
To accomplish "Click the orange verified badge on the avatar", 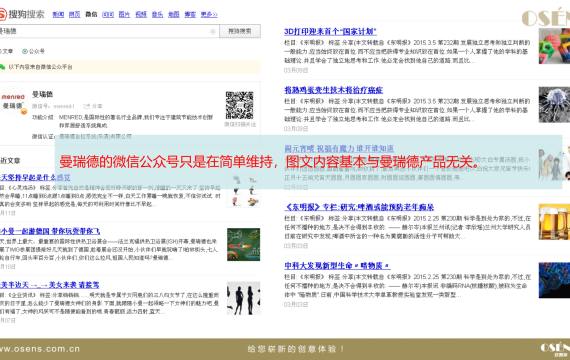I will click(x=24, y=112).
